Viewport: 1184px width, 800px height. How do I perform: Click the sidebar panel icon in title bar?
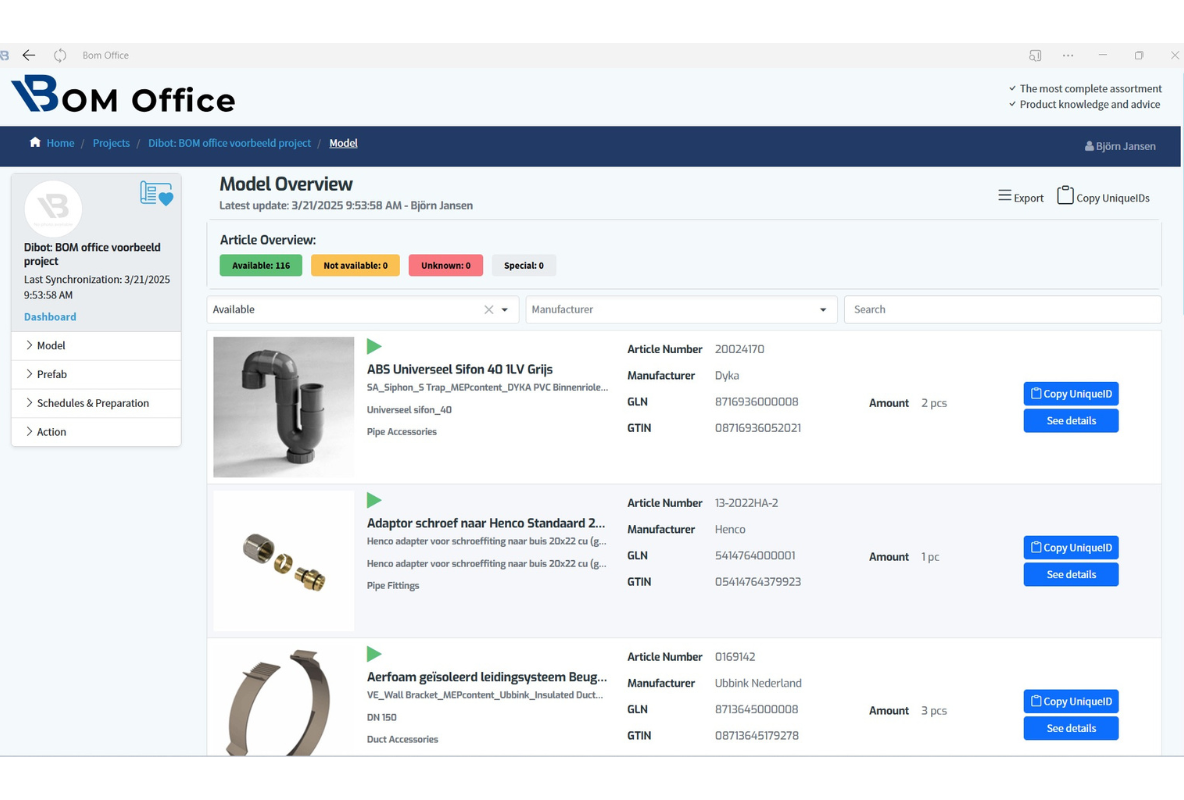pos(1035,55)
